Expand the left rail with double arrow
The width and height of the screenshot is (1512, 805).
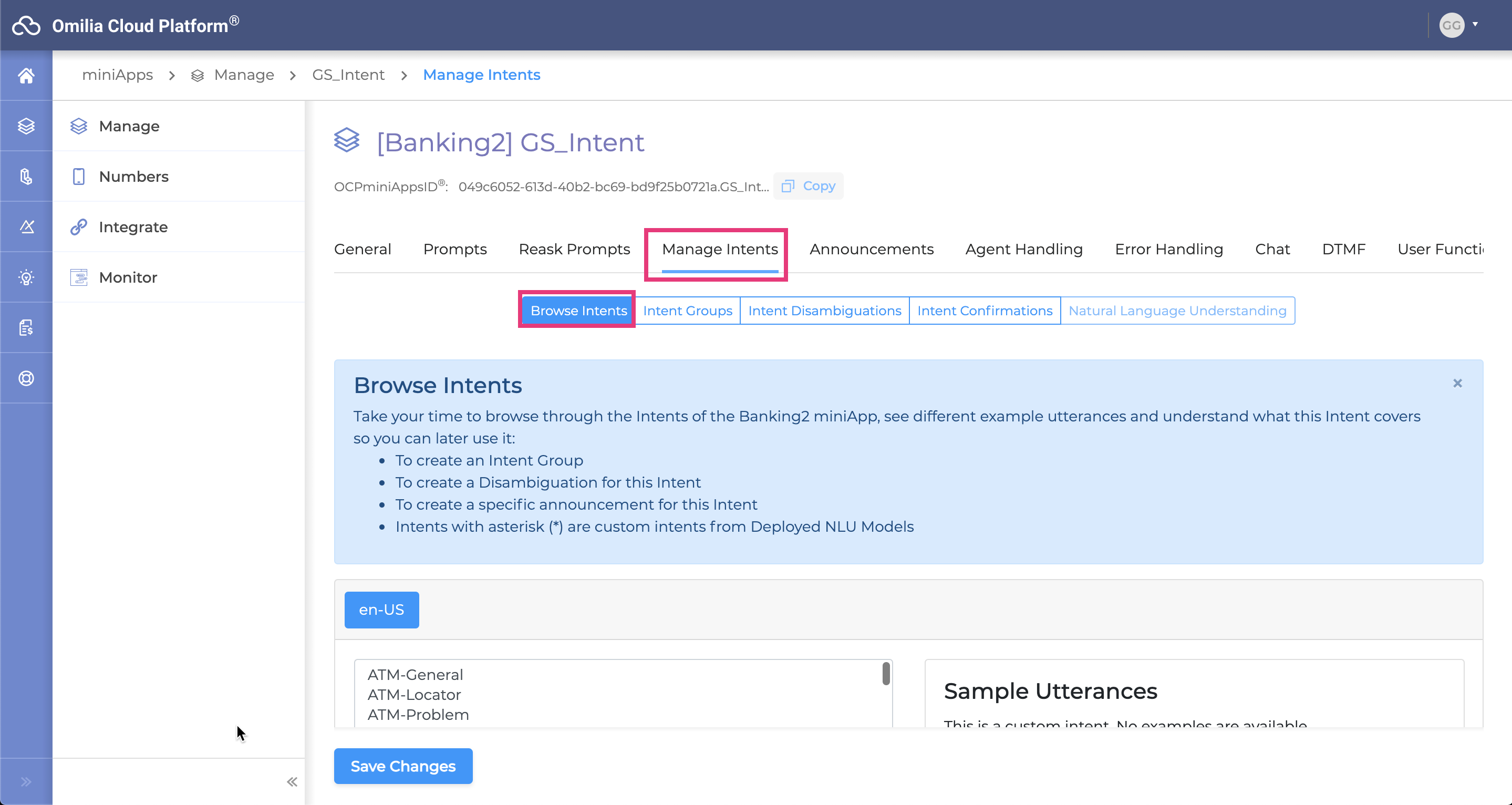pos(26,781)
